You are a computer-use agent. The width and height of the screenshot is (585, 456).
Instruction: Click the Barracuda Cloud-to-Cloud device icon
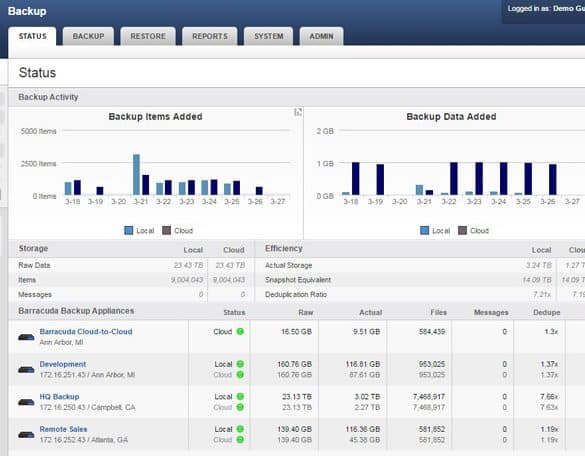pos(26,337)
